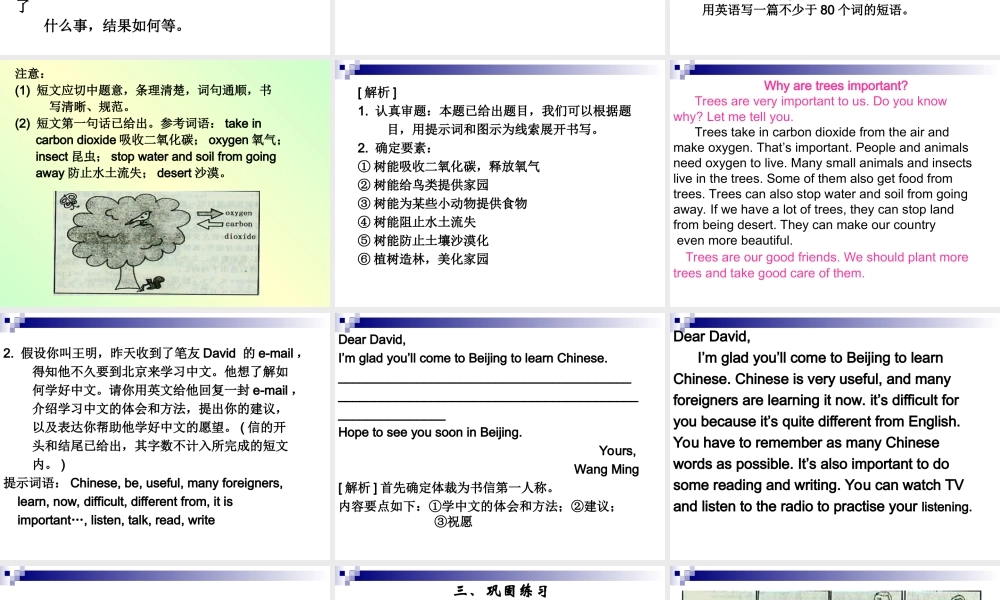Open the letter template slide with blank lines
1000x600 pixels.
pyautogui.click(x=500, y=436)
